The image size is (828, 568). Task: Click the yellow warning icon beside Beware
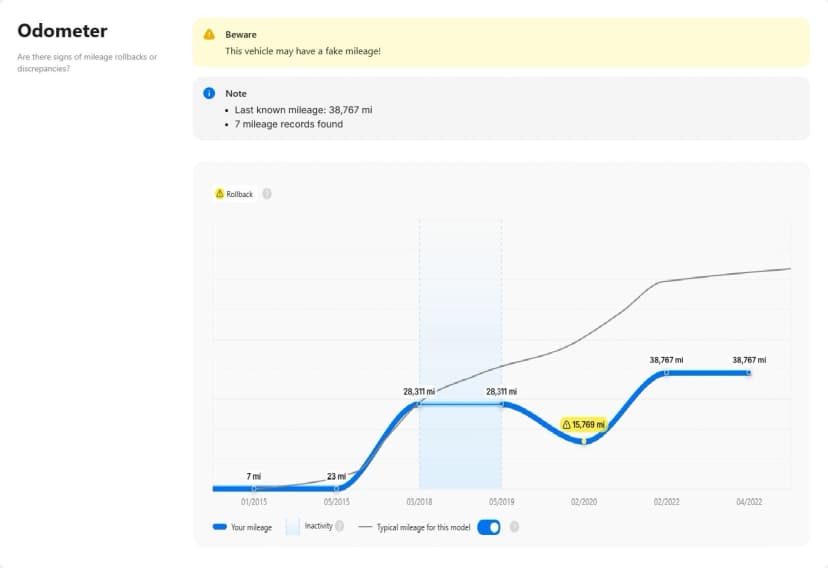[209, 34]
